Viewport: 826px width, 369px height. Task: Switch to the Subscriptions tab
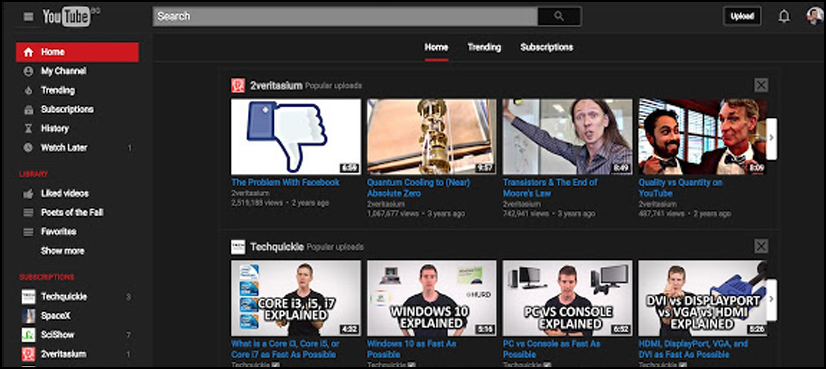coord(547,47)
